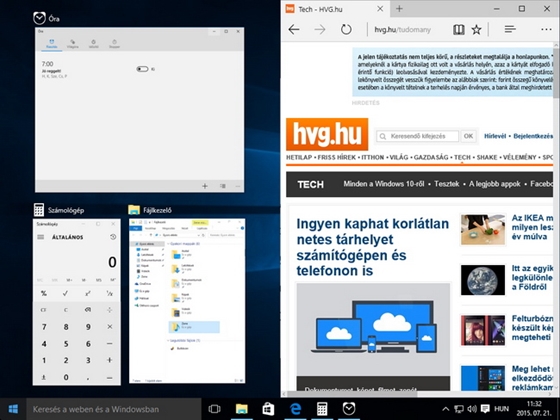
Task: Open the volume tray icon
Action: [x=472, y=409]
